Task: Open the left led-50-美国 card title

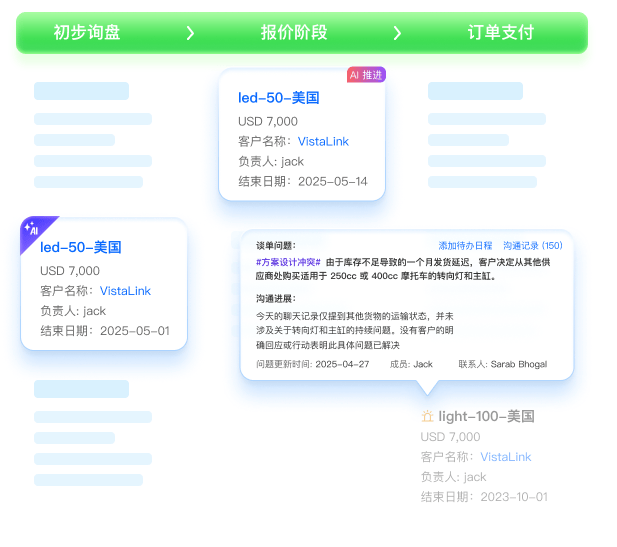Action: [x=80, y=247]
